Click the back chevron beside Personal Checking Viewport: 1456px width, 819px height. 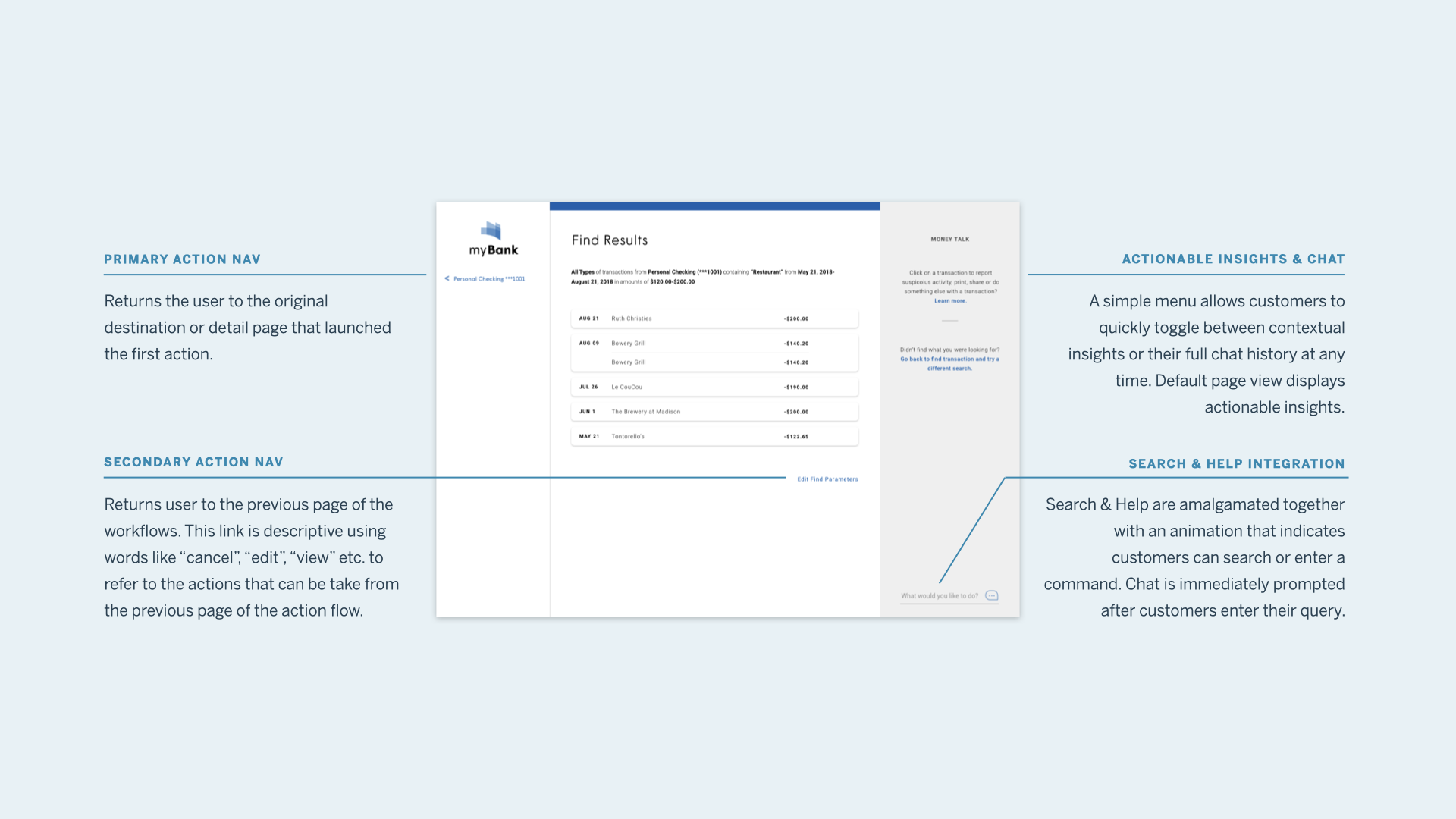click(447, 278)
